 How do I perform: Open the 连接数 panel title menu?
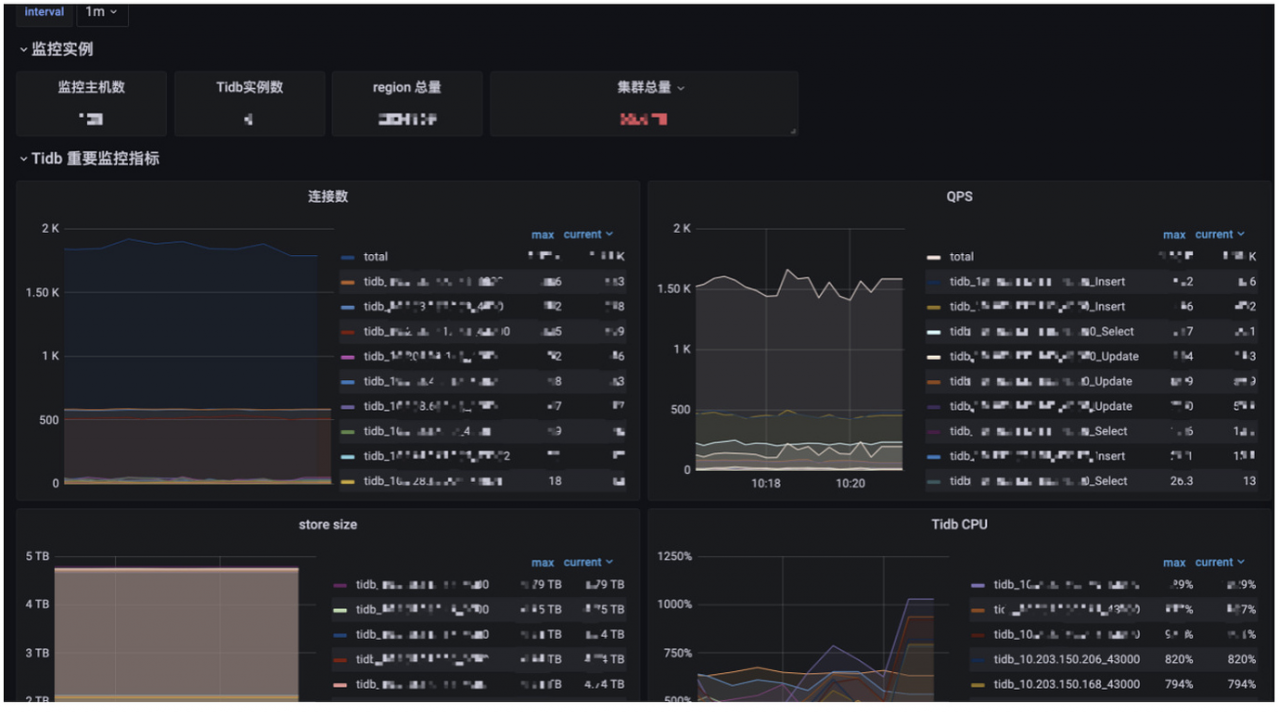pos(328,196)
